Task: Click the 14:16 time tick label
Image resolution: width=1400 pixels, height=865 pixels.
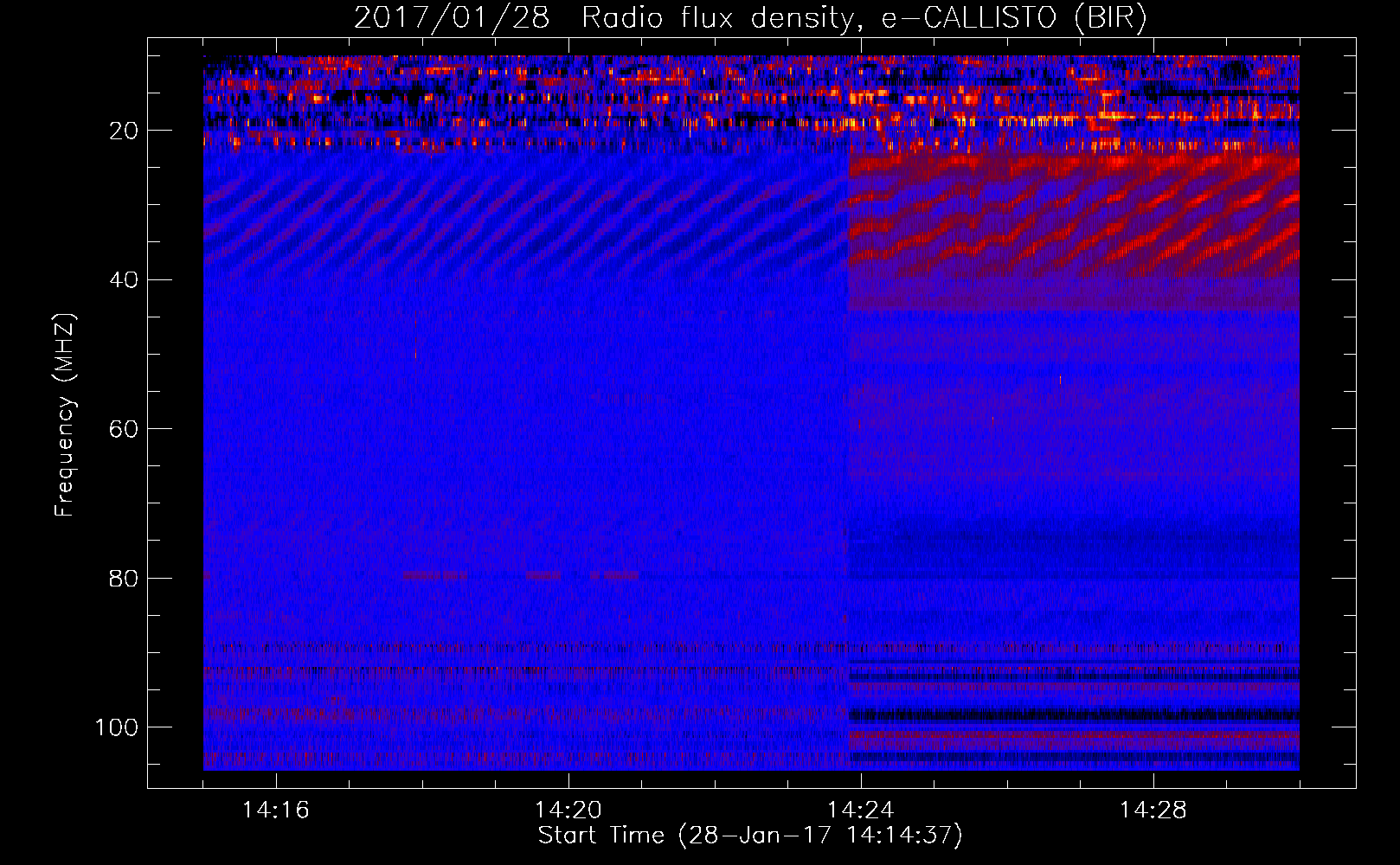Action: (x=276, y=811)
